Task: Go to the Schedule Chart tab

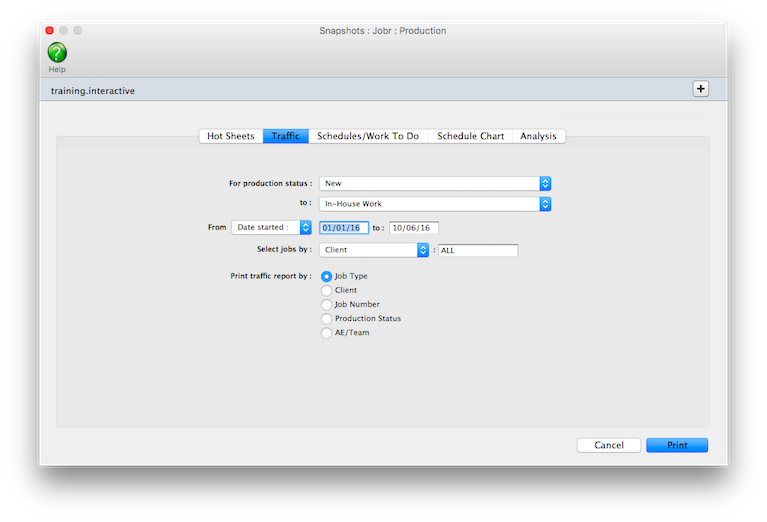Action: pos(470,136)
